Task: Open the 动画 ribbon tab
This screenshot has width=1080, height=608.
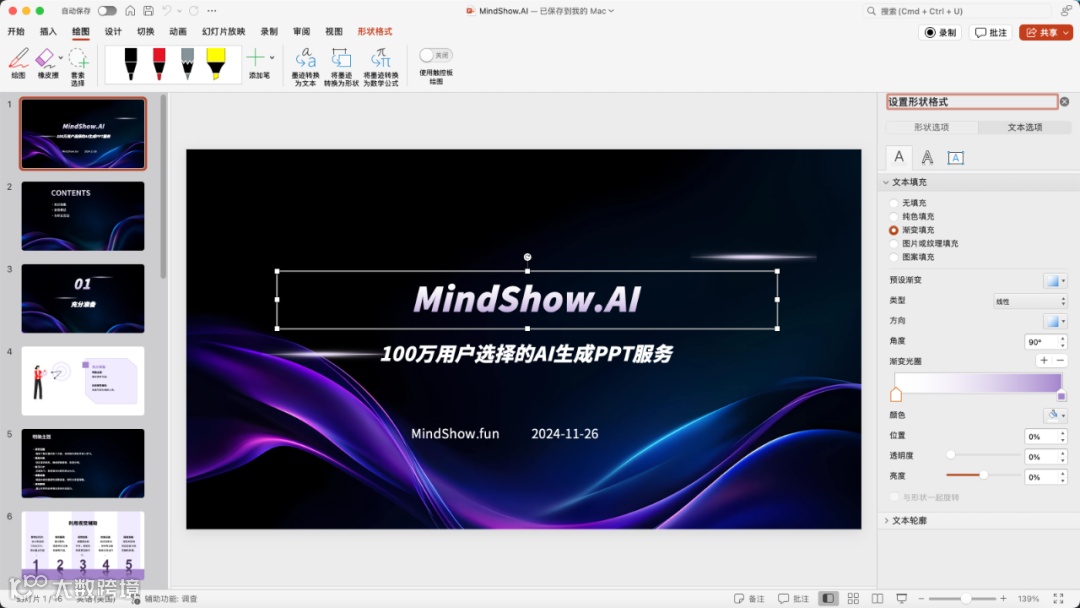Action: pos(178,32)
